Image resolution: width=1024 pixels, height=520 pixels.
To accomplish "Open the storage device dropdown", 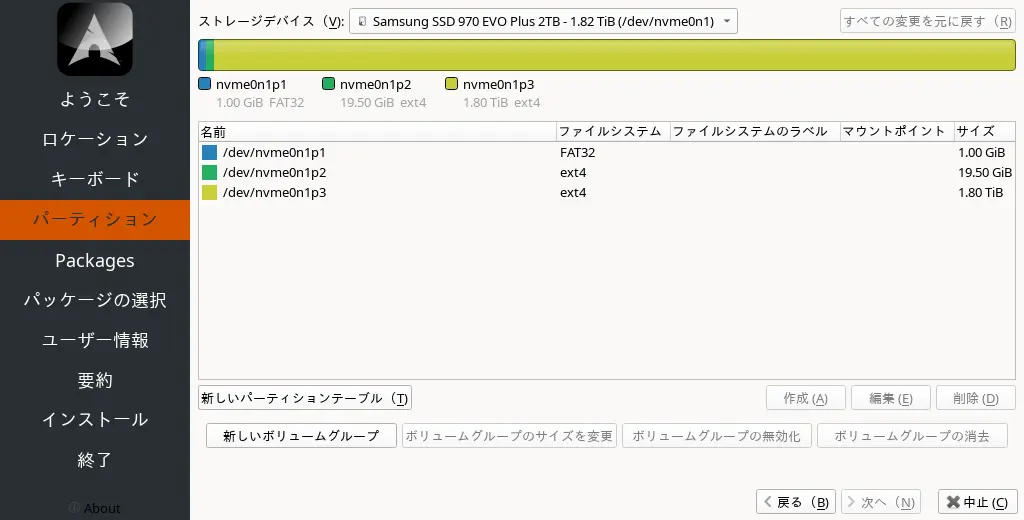I will coord(543,21).
